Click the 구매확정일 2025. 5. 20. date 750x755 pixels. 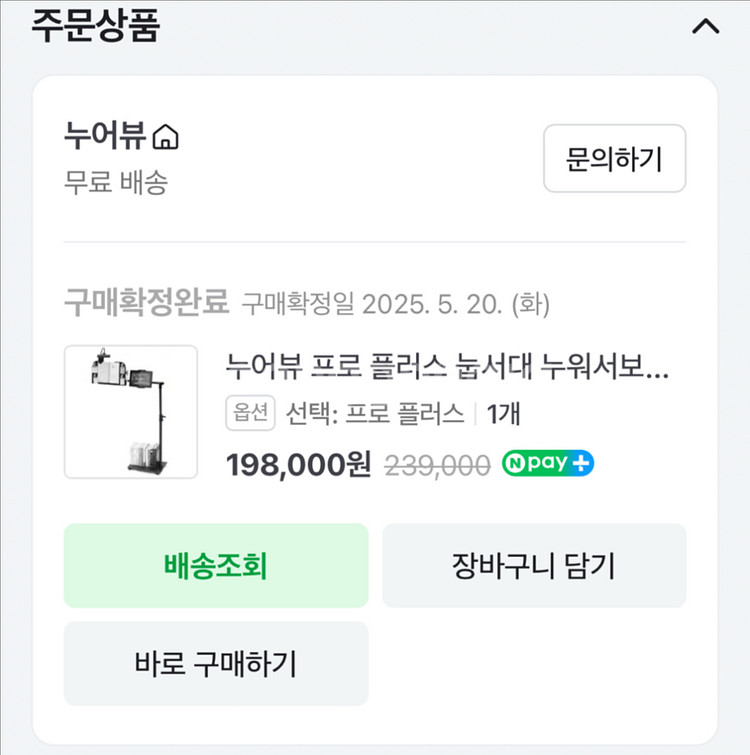(x=396, y=302)
